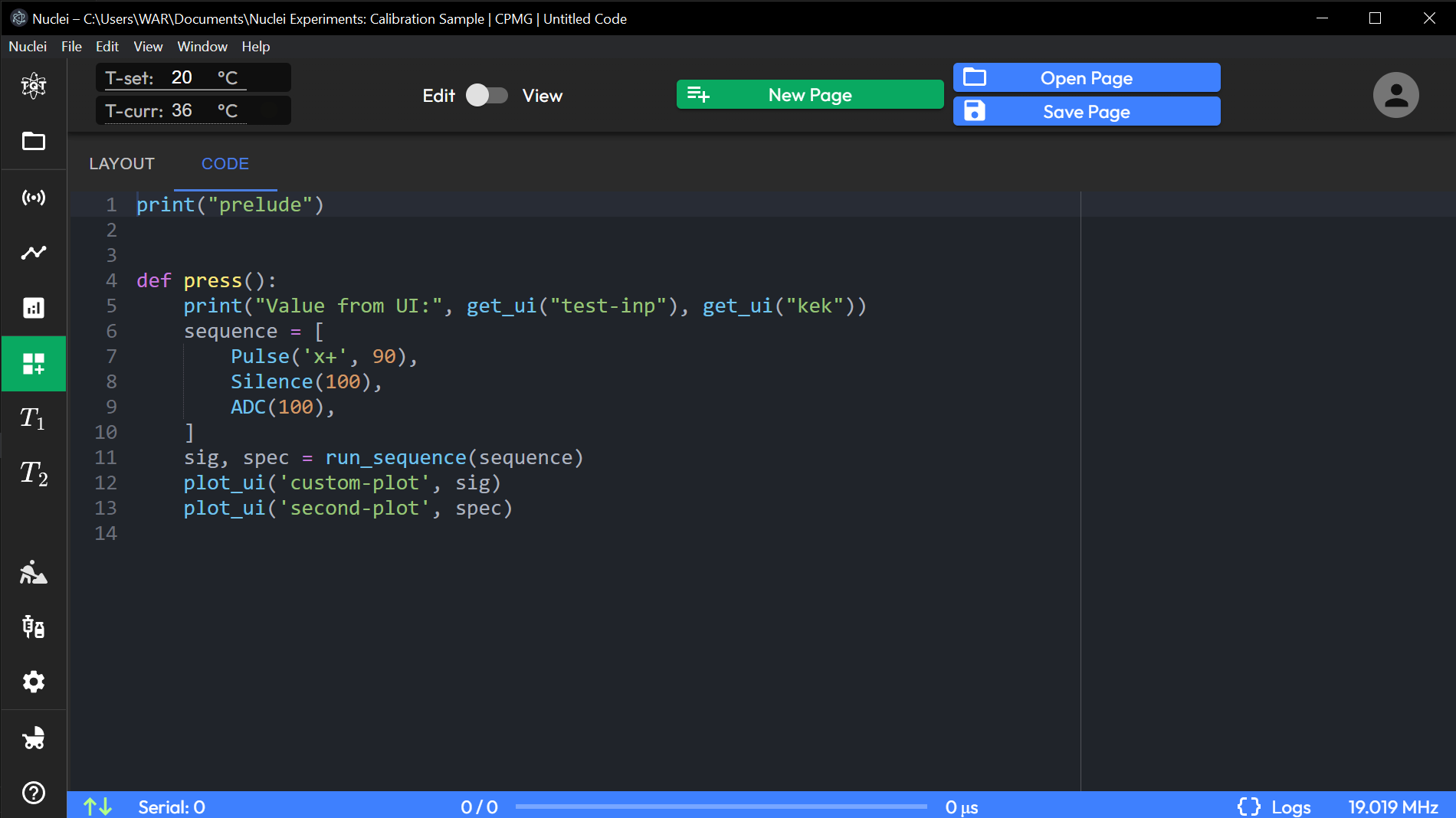The height and width of the screenshot is (818, 1456).
Task: Select the CODE tab
Action: [225, 164]
